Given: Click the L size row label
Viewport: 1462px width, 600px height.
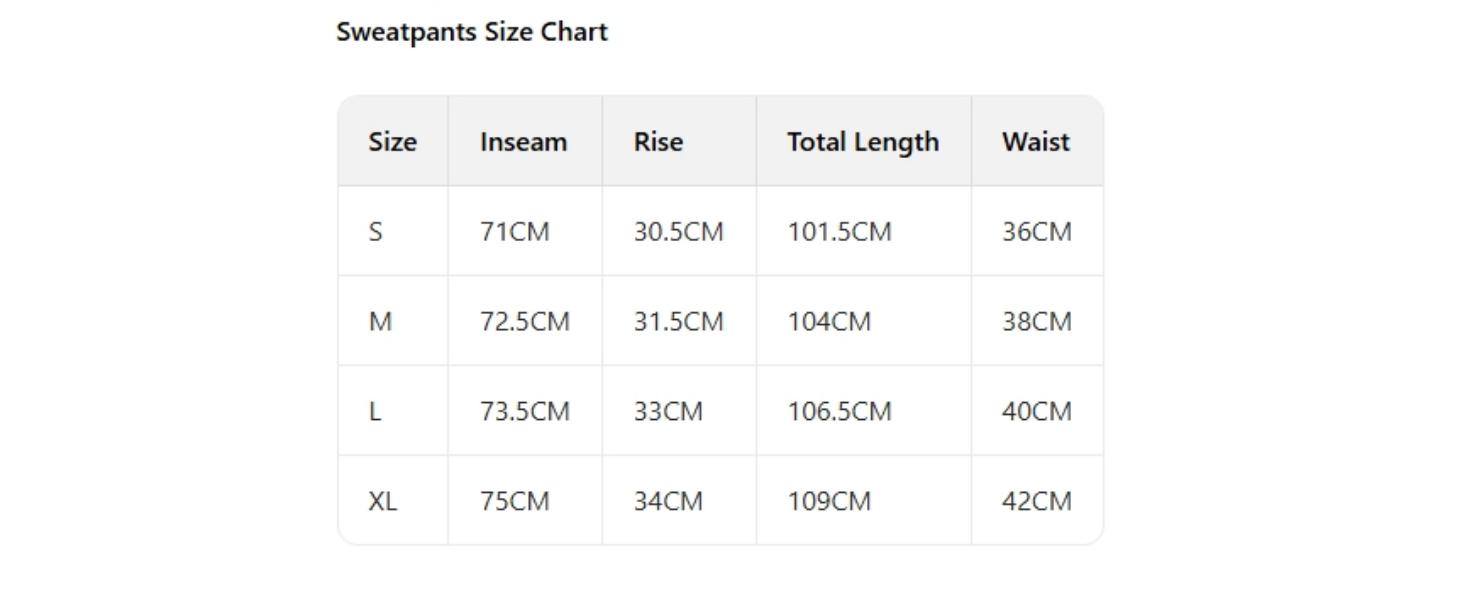Looking at the screenshot, I should click(x=375, y=412).
